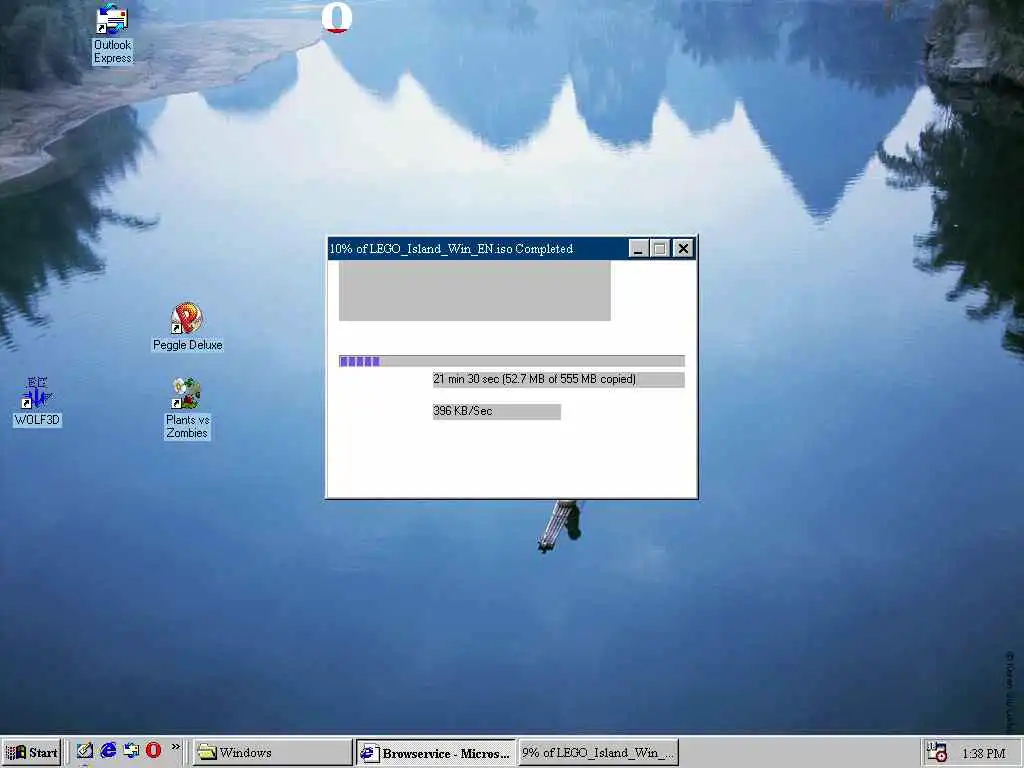Click the 1:38 PM clock
This screenshot has height=768, width=1024.
pyautogui.click(x=984, y=754)
